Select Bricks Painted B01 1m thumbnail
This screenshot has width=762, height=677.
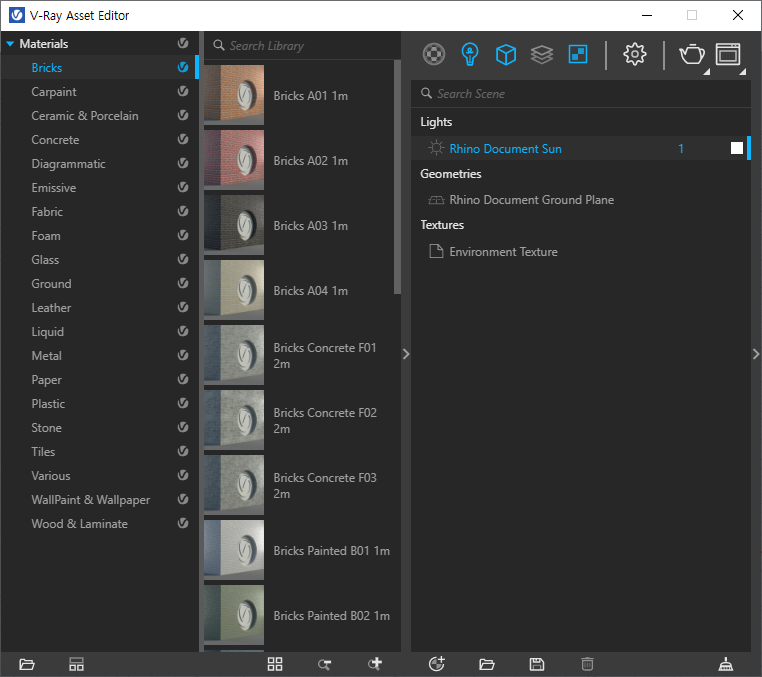234,550
